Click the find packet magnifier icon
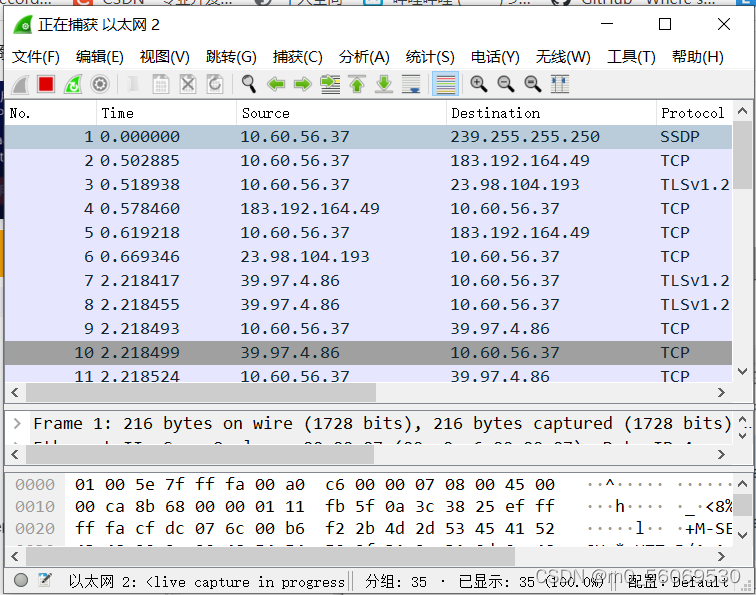756x595 pixels. pos(249,85)
